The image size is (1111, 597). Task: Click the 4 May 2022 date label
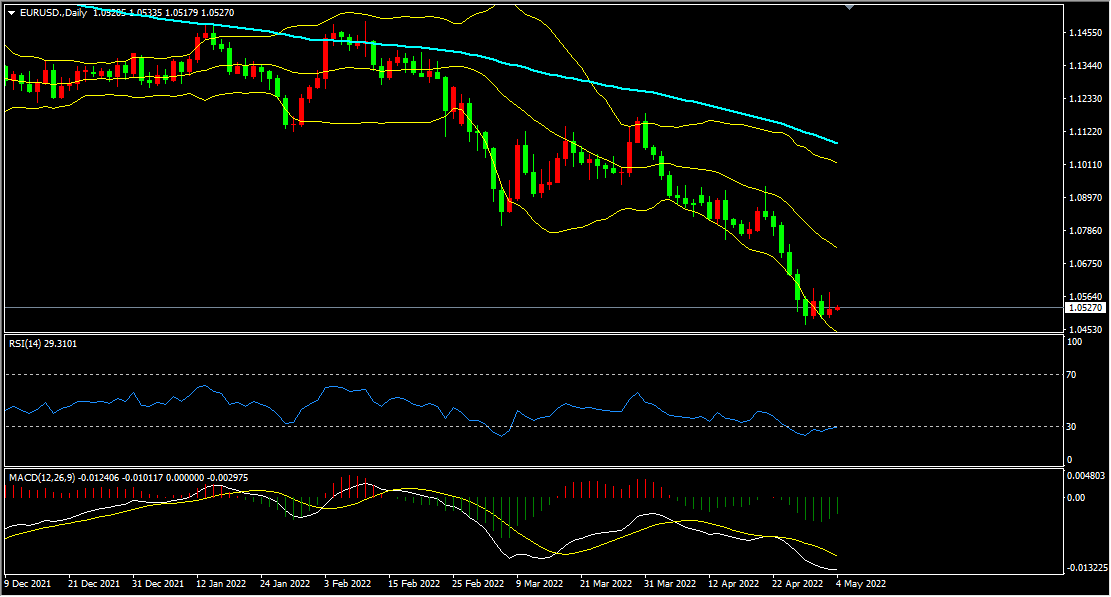[x=861, y=584]
